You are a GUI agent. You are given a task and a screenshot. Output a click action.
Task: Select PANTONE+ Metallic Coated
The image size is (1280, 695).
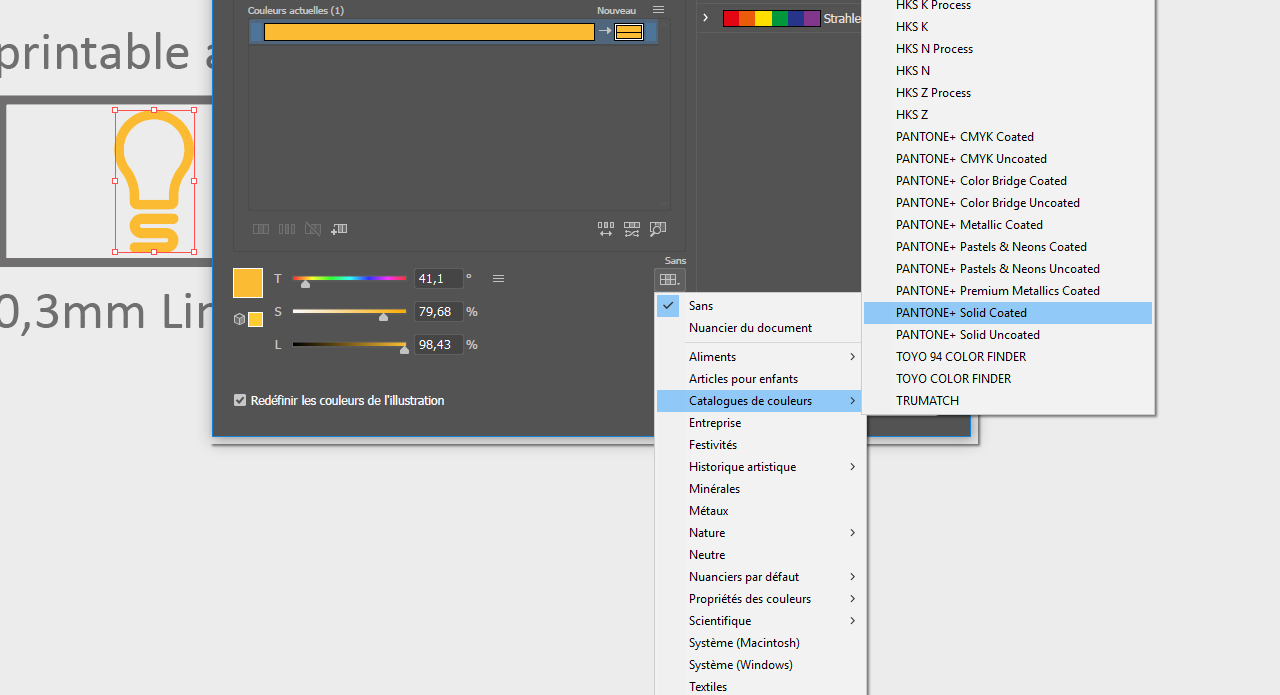(1008, 225)
